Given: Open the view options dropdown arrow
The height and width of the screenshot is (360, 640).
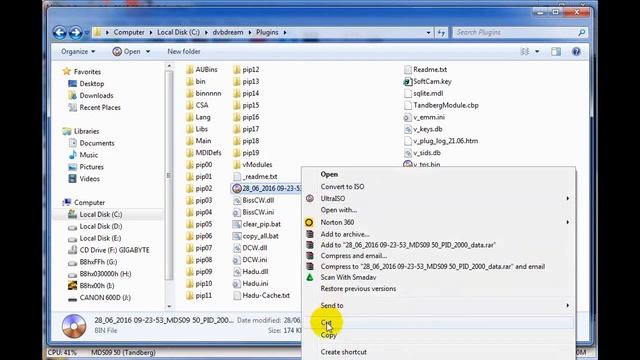Looking at the screenshot, I should [x=537, y=51].
